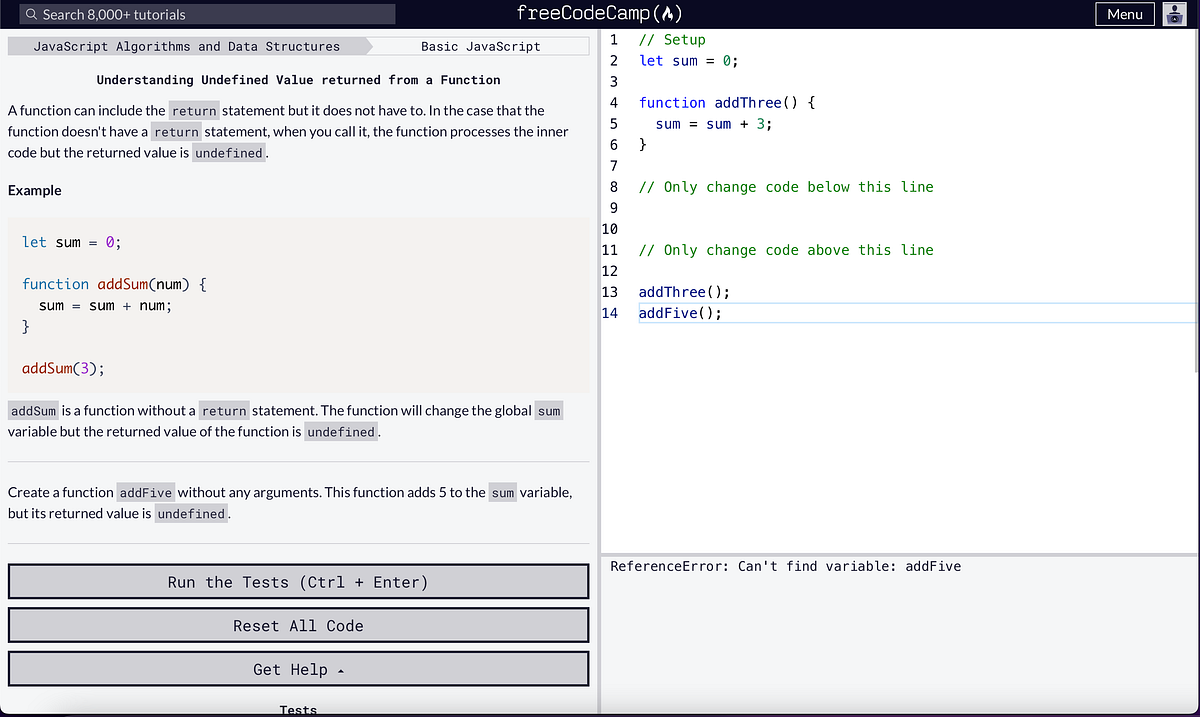Image resolution: width=1200 pixels, height=717 pixels.
Task: Click the ReferenceError message in the console
Action: coord(786,566)
